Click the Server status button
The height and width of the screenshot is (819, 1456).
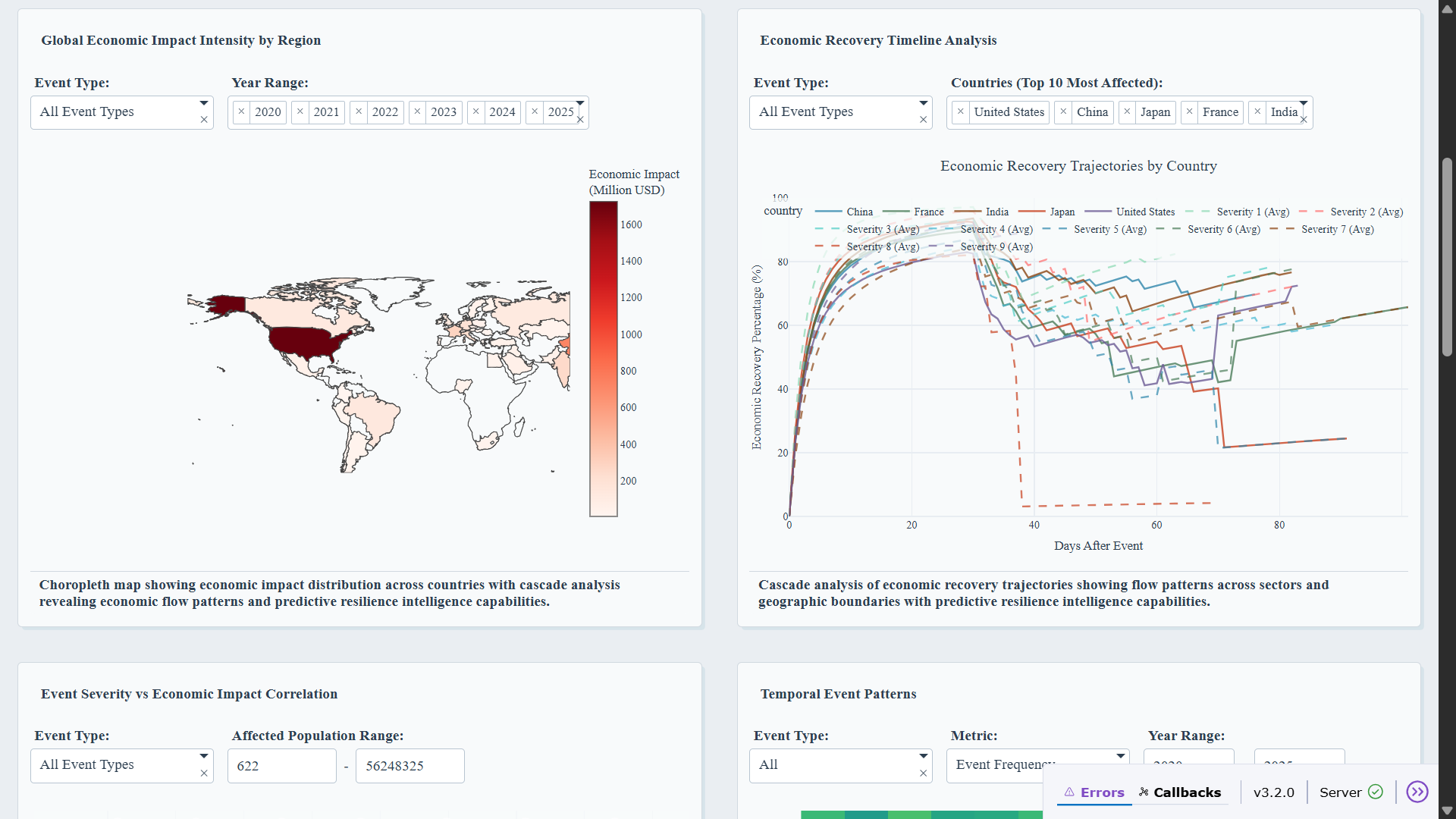coord(1341,792)
